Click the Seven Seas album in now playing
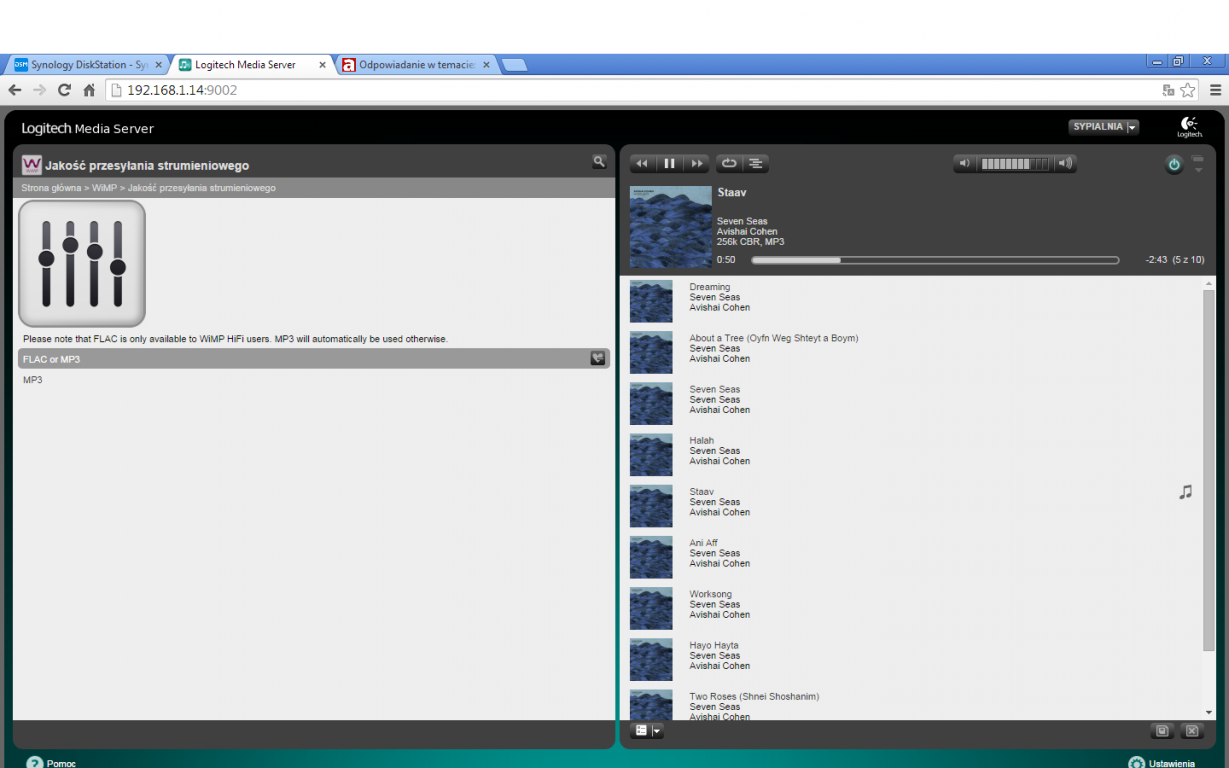Image resolution: width=1229 pixels, height=768 pixels. [742, 221]
